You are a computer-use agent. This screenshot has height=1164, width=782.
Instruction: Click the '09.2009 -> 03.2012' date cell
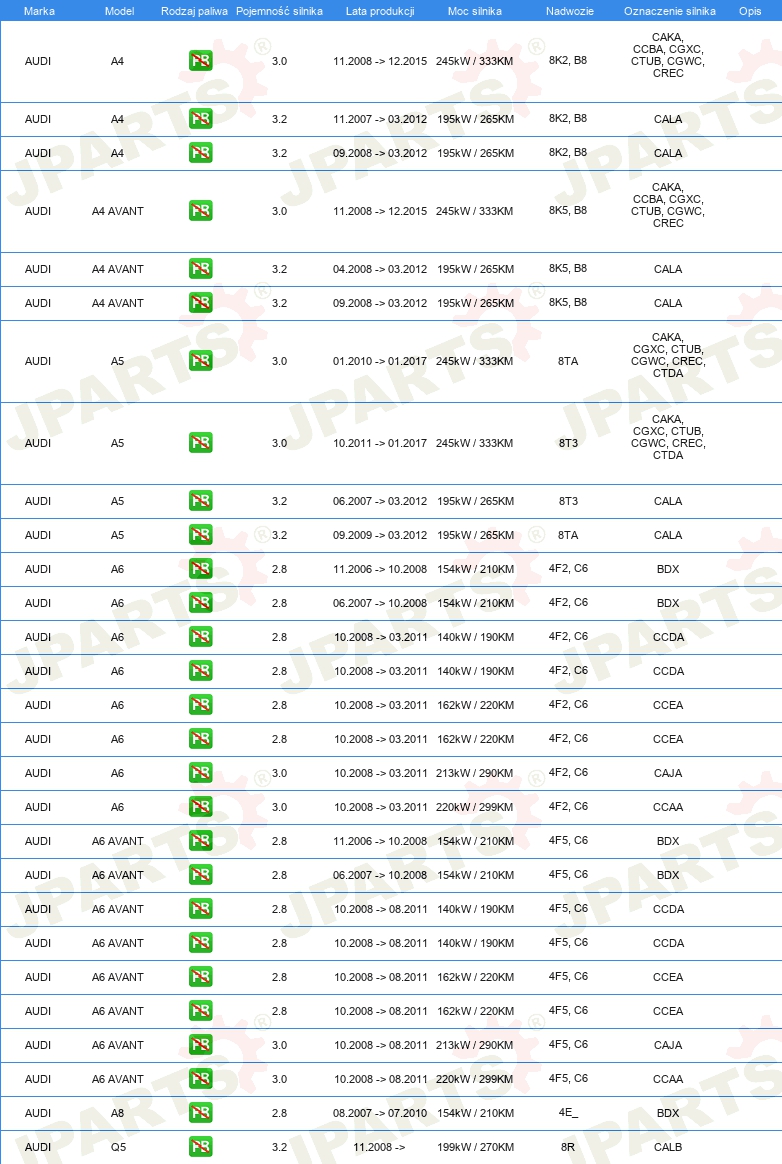[380, 535]
